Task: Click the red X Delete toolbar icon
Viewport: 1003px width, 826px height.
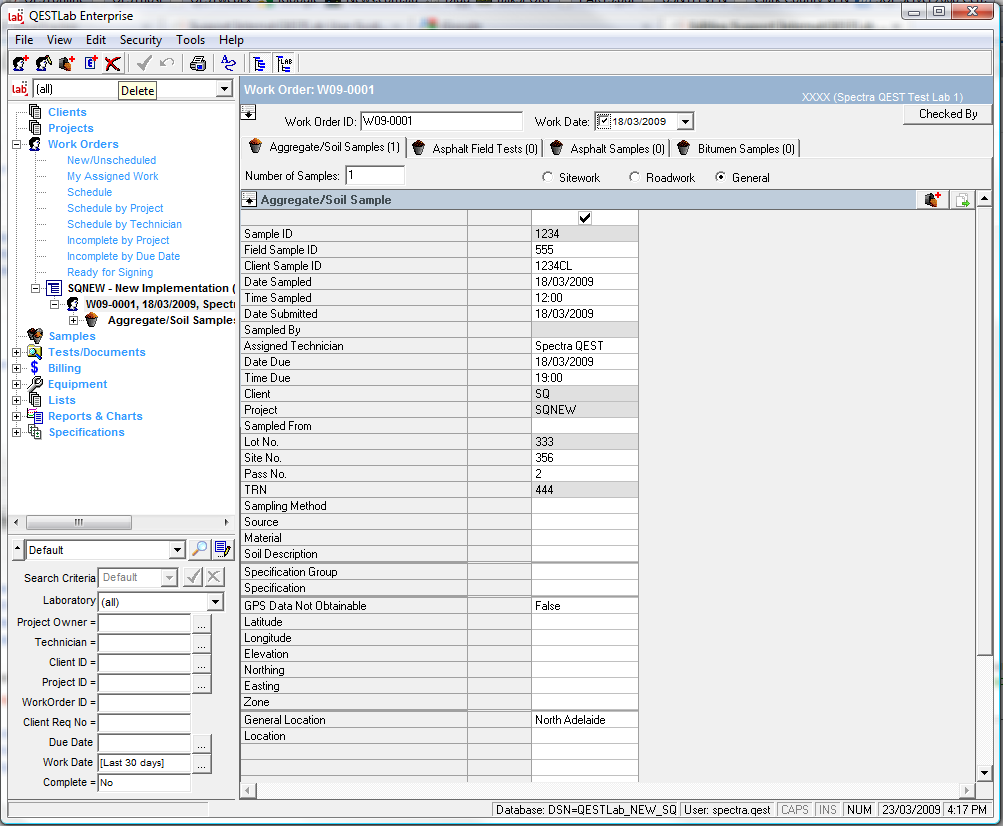Action: point(113,63)
